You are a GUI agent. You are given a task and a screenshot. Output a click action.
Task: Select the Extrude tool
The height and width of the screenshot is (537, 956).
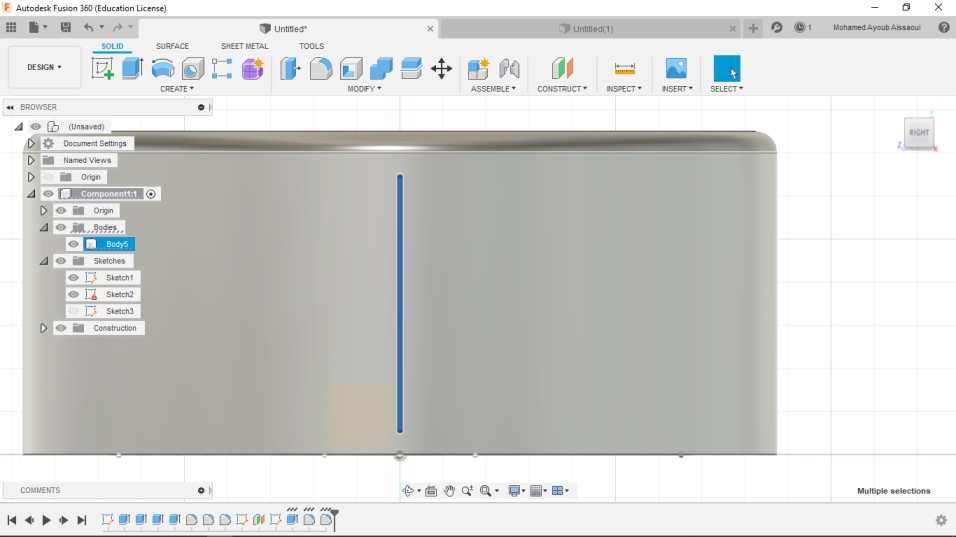point(132,68)
